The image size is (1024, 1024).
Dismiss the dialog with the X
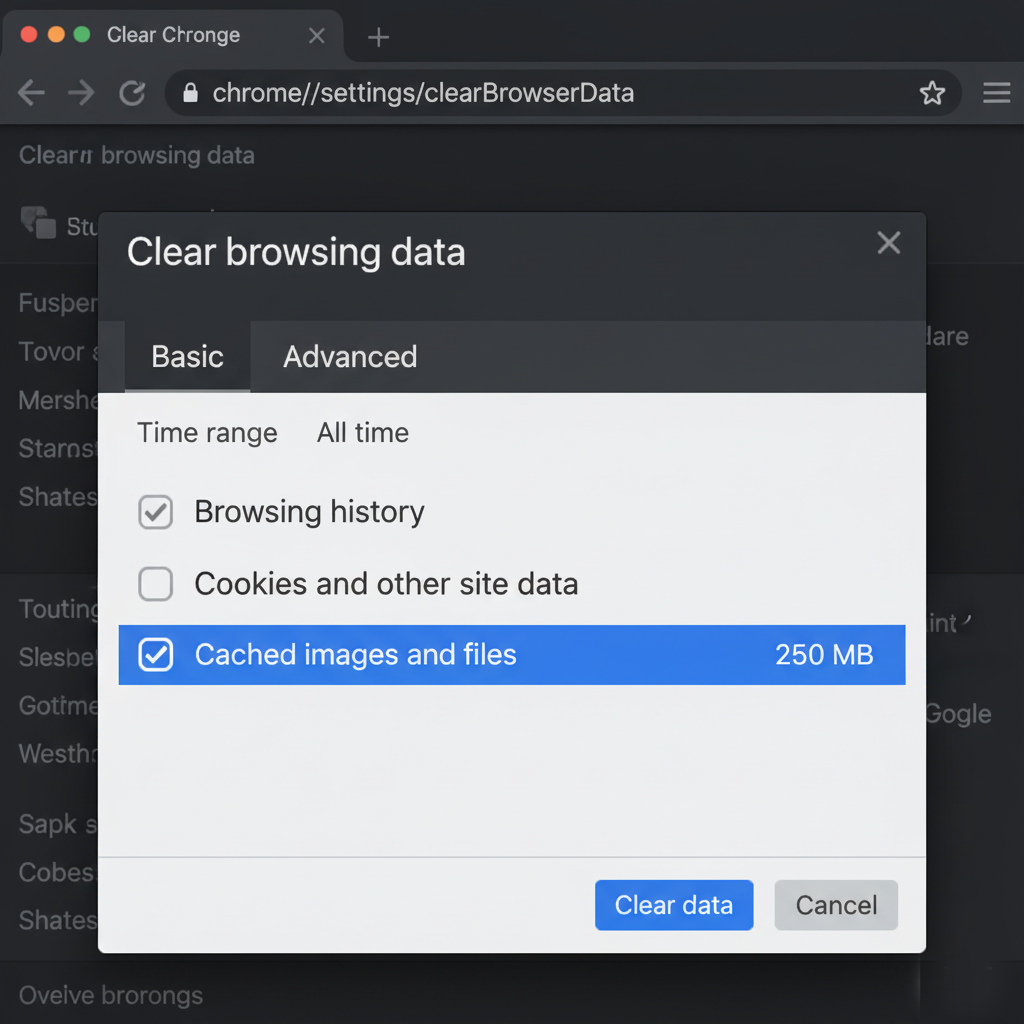click(889, 242)
